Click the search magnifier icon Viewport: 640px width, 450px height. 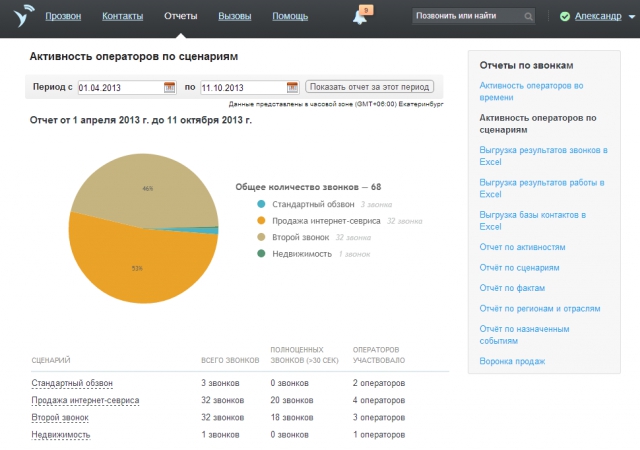pyautogui.click(x=528, y=16)
